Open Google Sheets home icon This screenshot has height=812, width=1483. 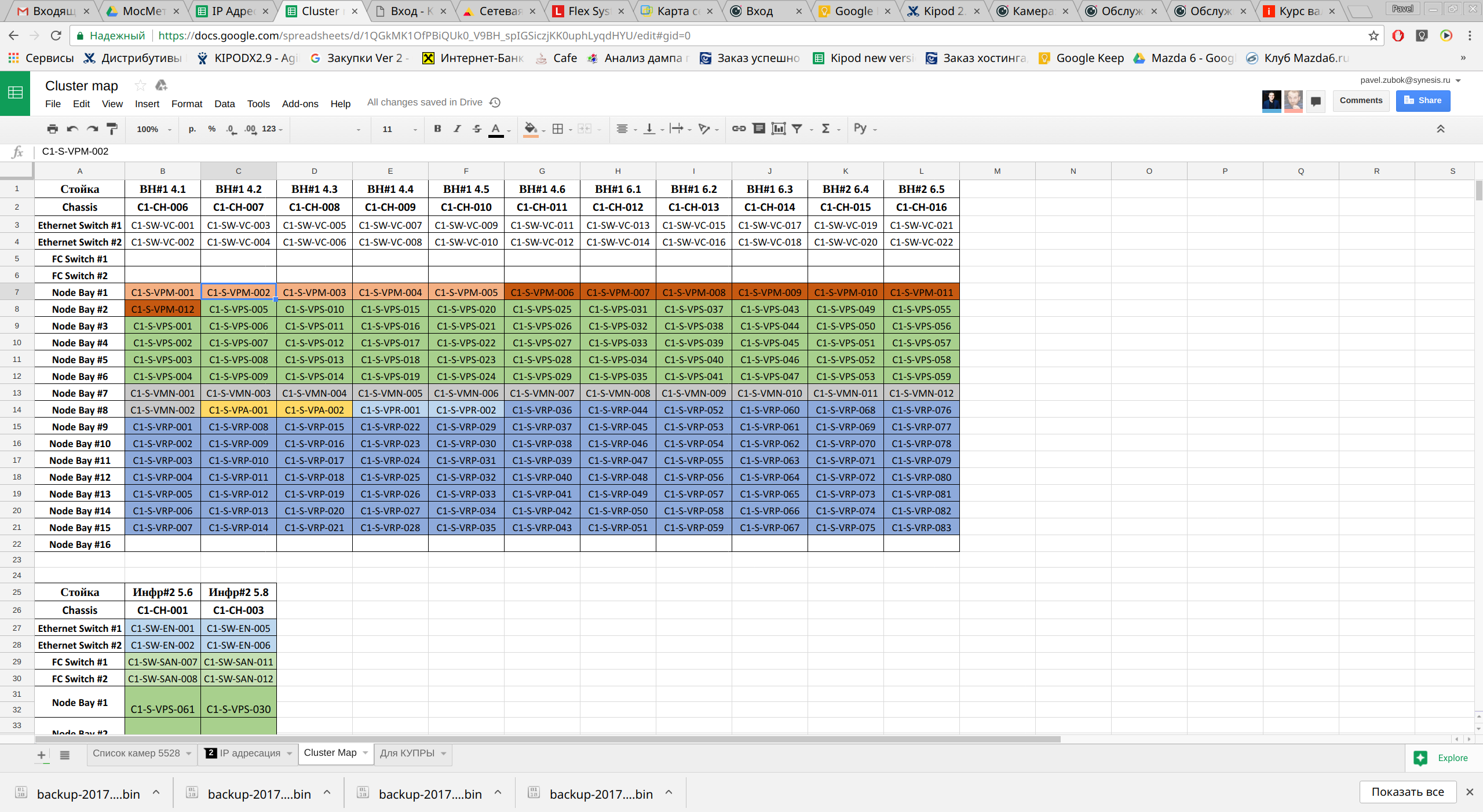click(x=15, y=93)
